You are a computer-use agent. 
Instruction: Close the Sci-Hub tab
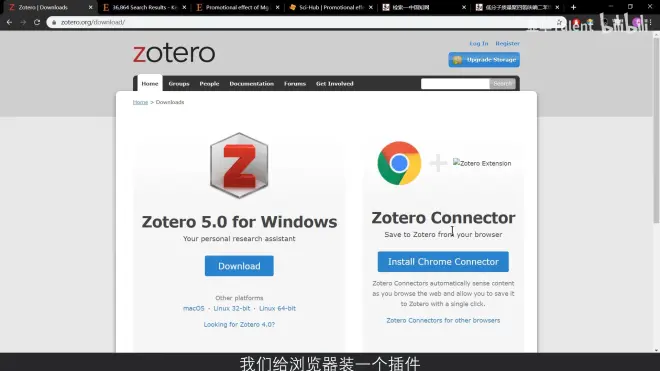pos(371,7)
